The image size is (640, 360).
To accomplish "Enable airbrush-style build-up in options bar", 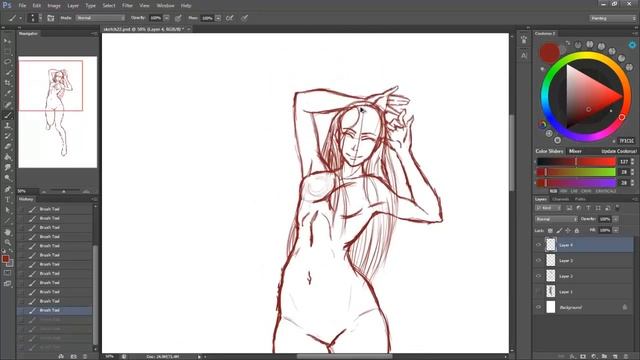I will (x=230, y=18).
